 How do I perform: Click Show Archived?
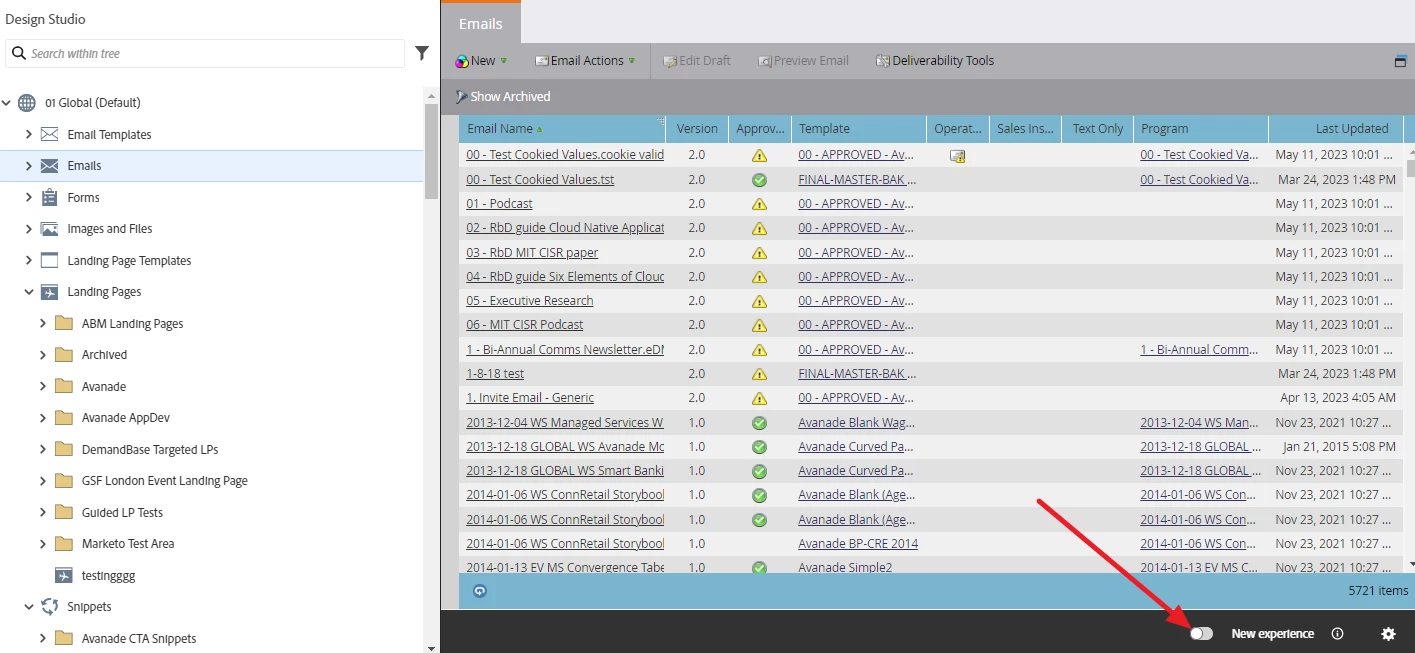click(502, 97)
